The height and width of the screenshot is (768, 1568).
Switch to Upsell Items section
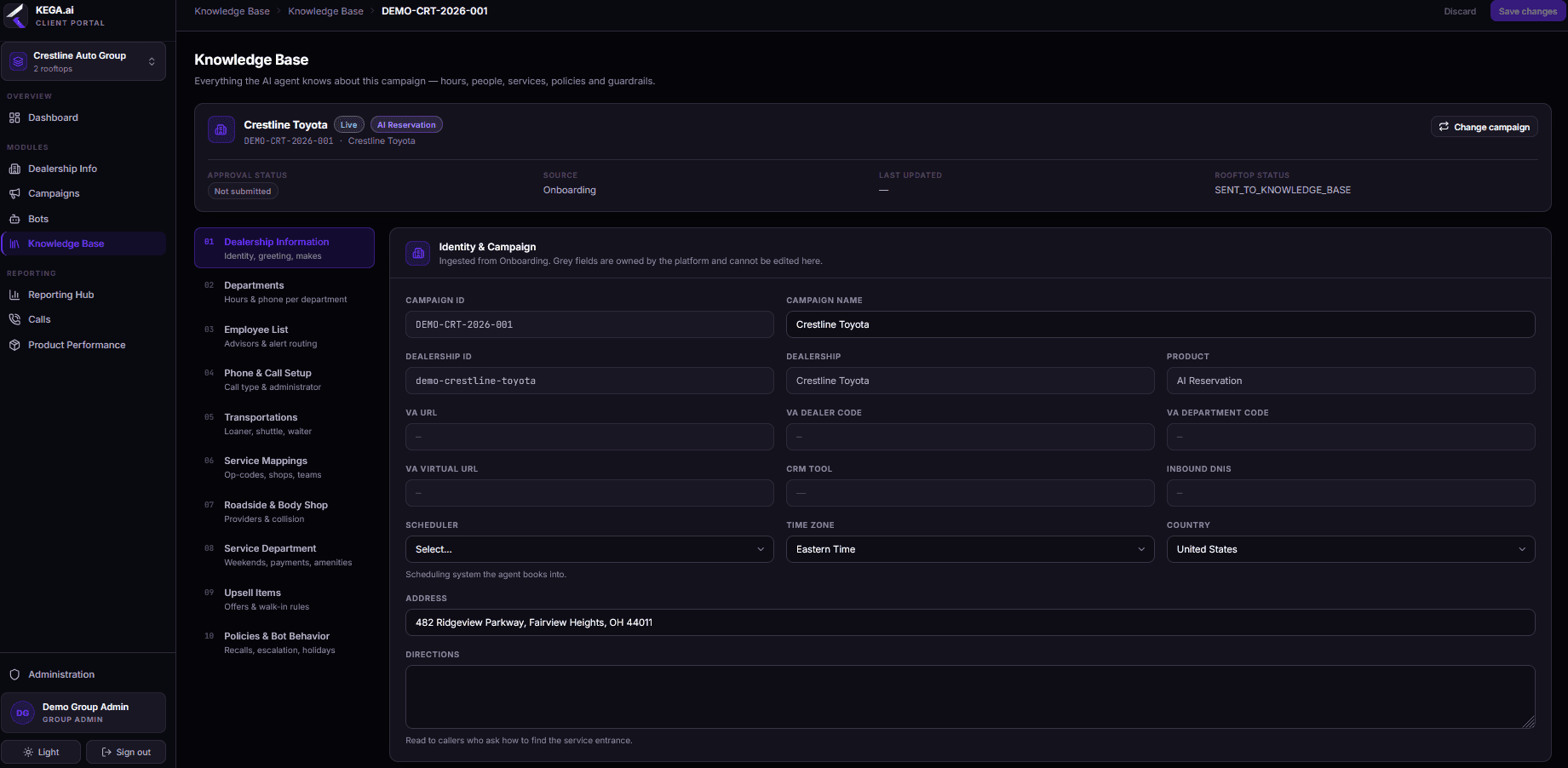tap(284, 599)
